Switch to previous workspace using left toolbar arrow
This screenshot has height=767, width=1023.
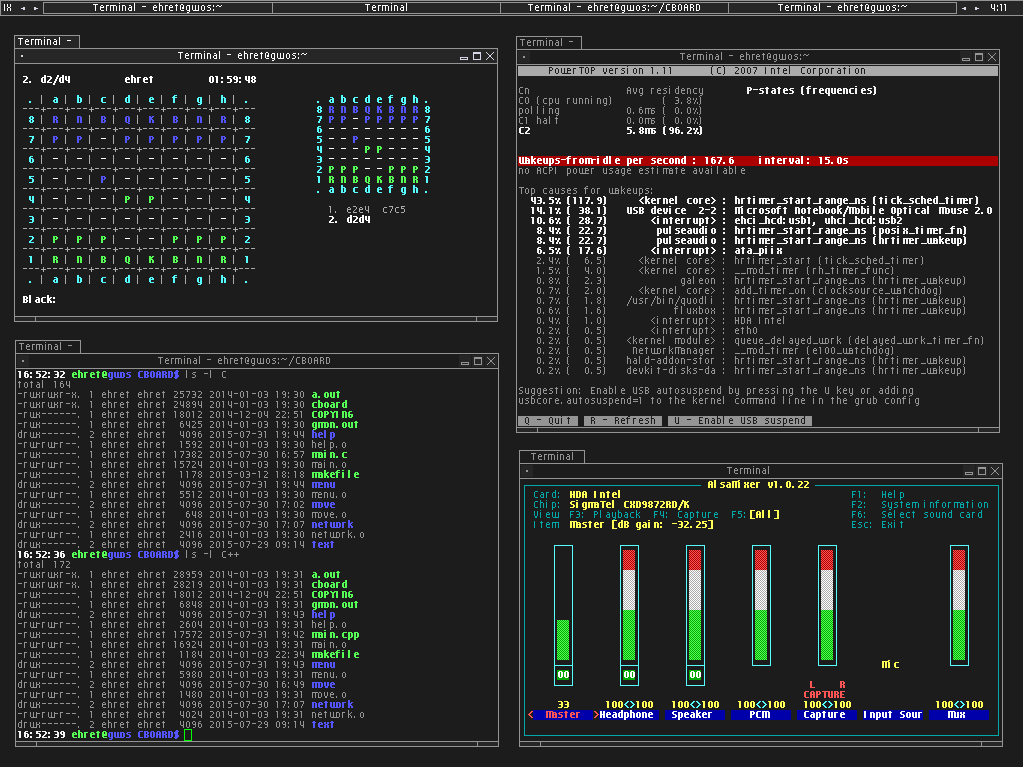(24, 8)
